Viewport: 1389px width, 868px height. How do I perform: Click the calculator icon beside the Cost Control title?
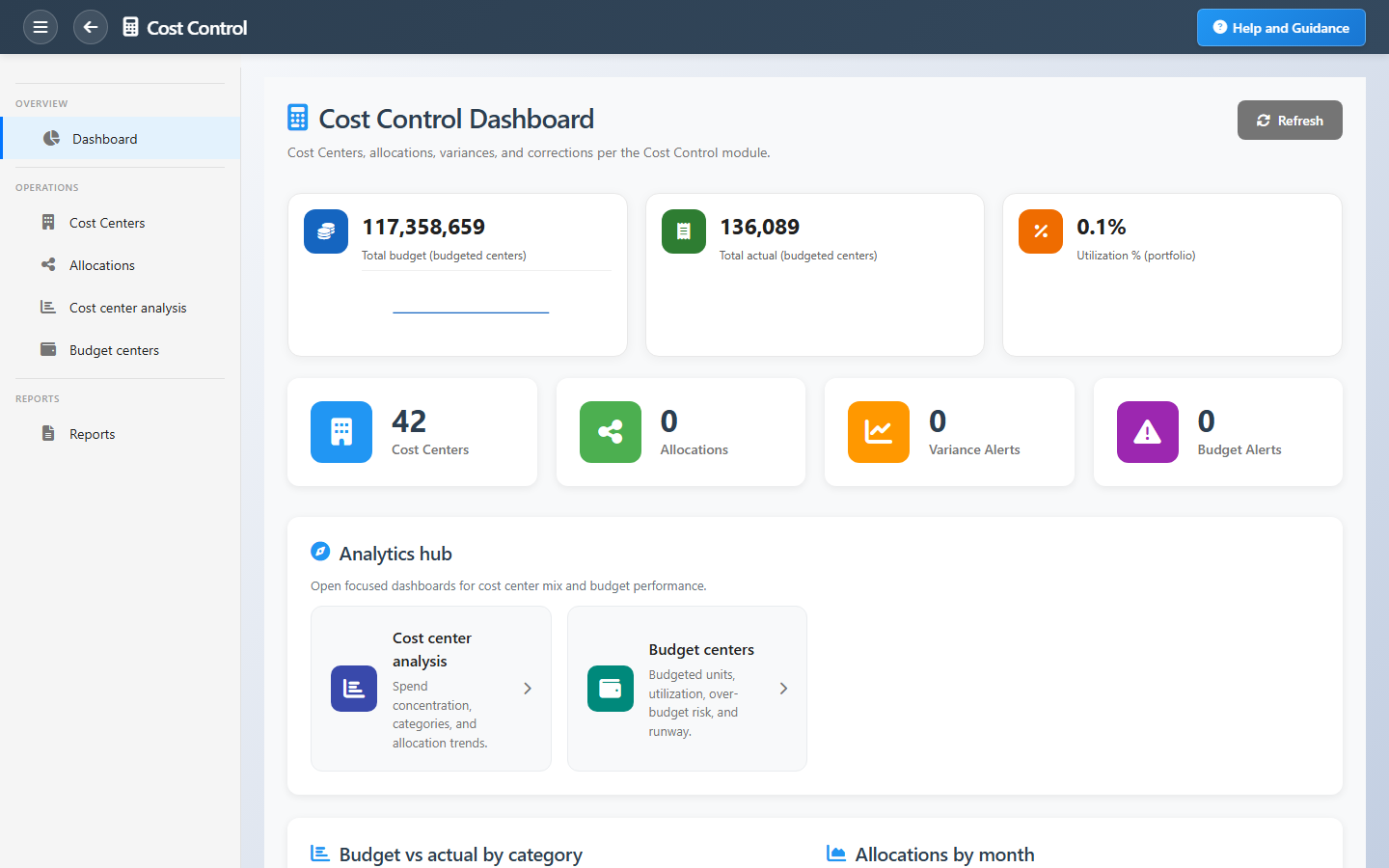click(x=130, y=27)
